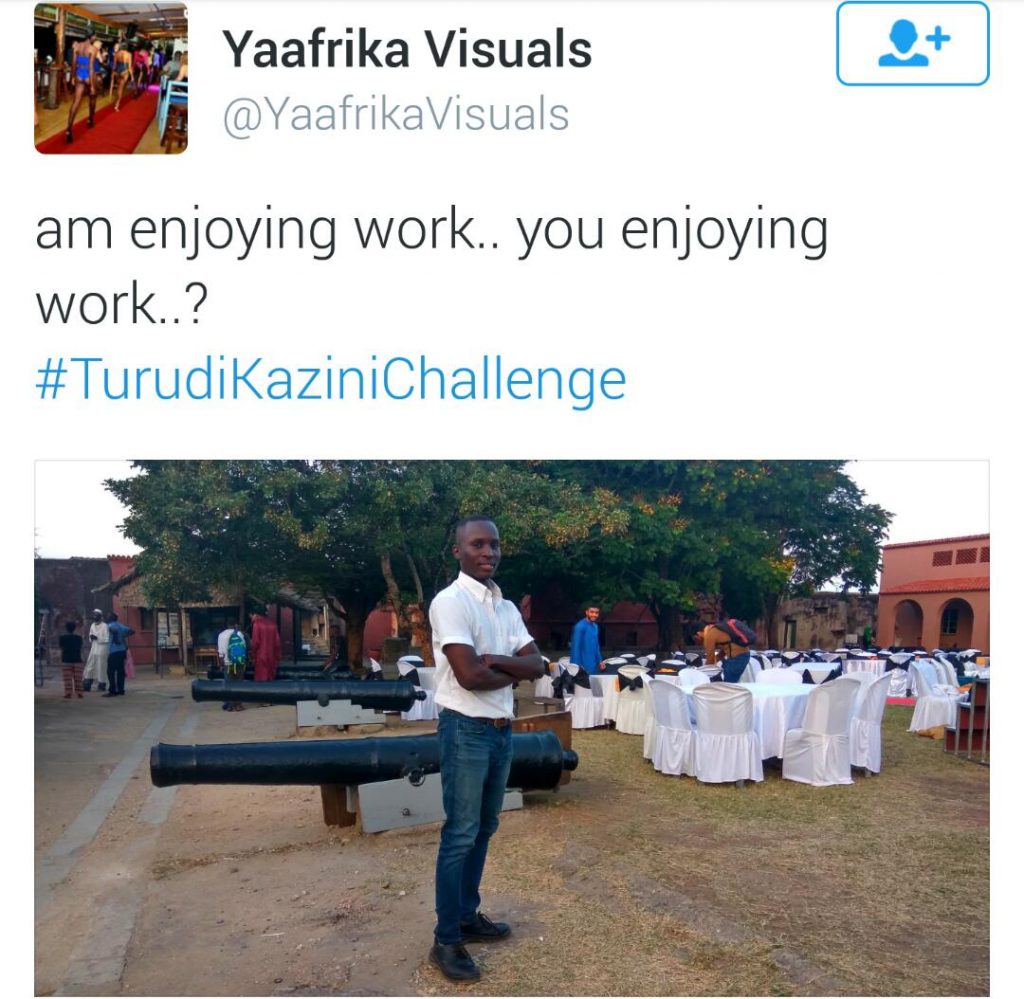
Task: Open the Yaafrika Visuals display name
Action: coord(407,50)
